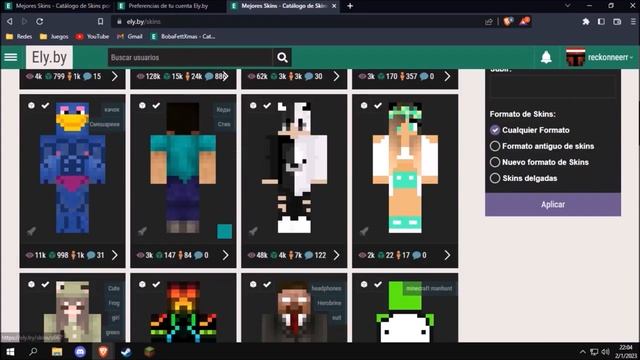
Task: Open Discord from the taskbar
Action: [x=80, y=351]
